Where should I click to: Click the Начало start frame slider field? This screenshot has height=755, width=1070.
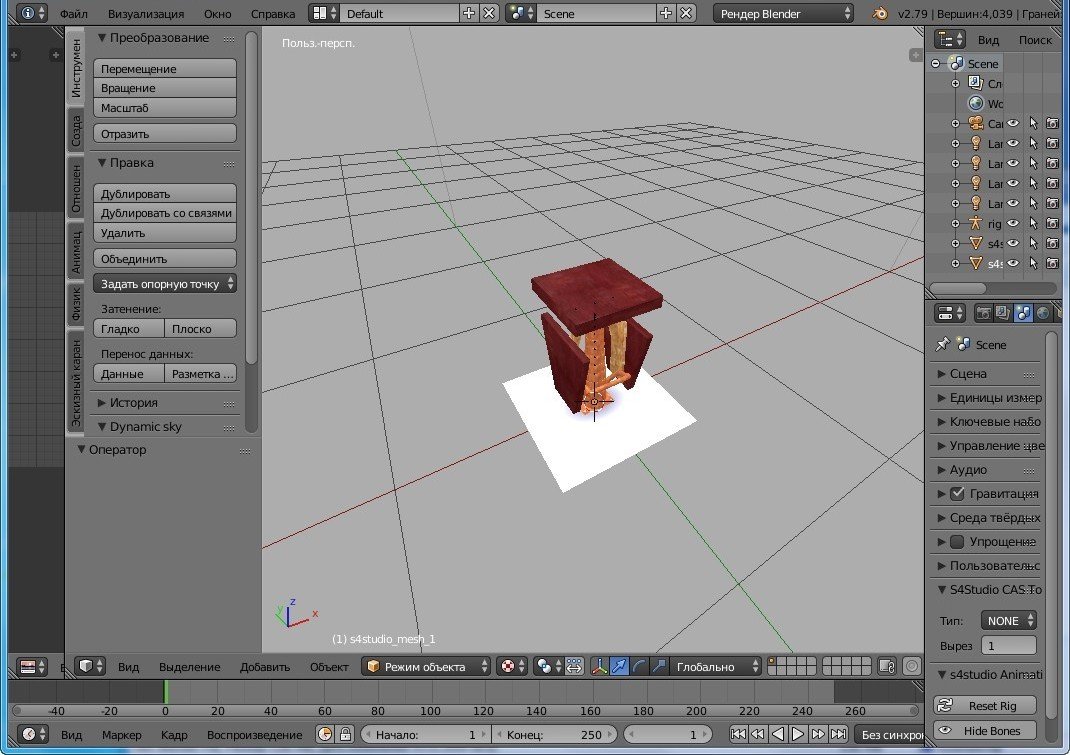pyautogui.click(x=425, y=735)
